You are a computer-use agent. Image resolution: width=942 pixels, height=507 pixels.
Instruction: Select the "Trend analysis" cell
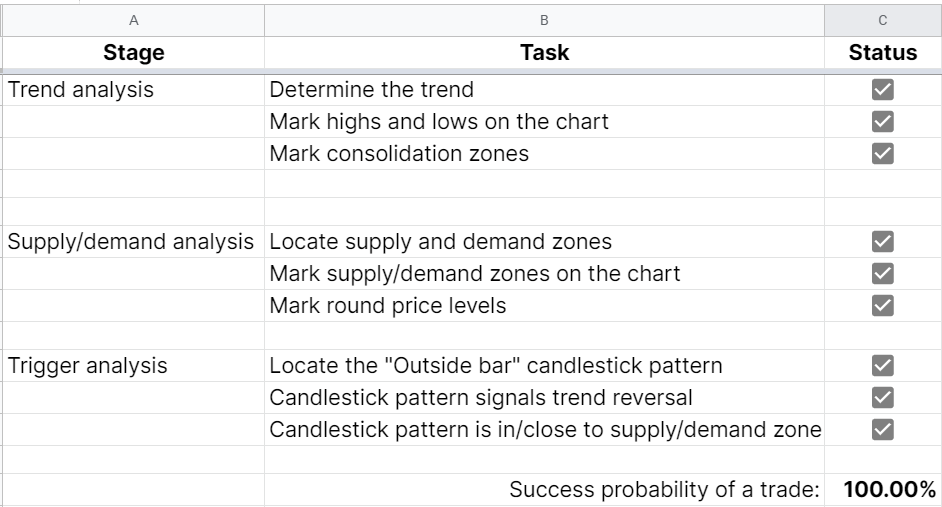[x=133, y=90]
